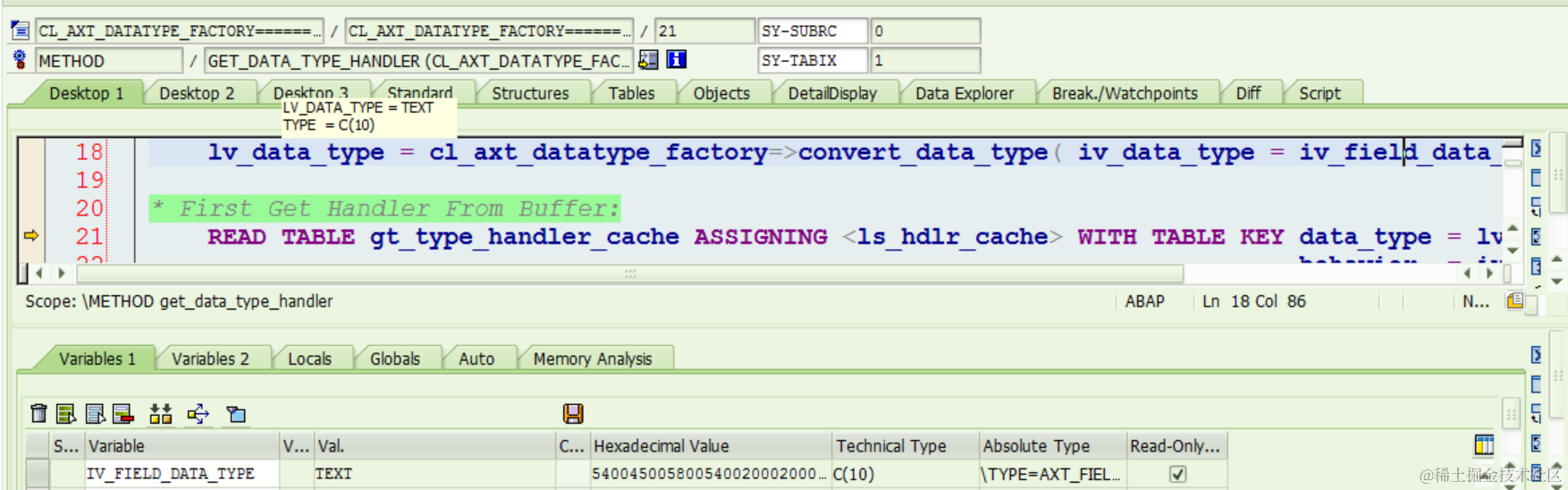1568x490 pixels.
Task: Click the yellow-orange blocks arrows icon
Action: coord(161,413)
